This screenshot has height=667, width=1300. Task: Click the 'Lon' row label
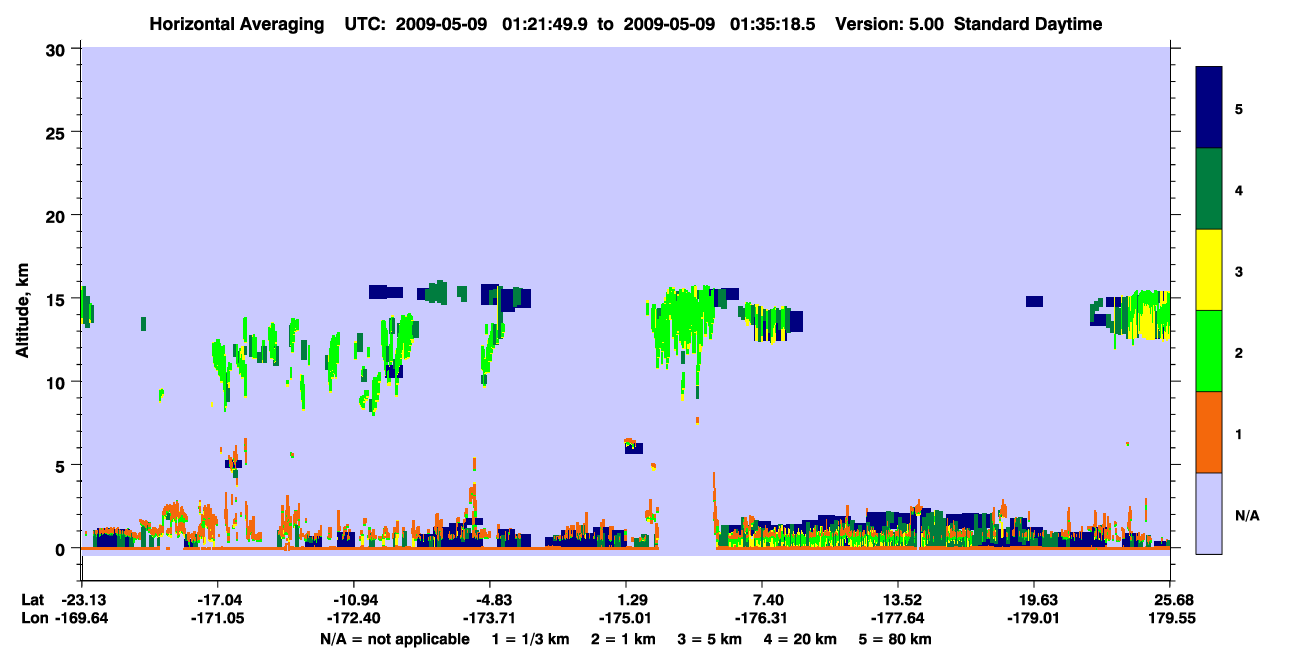click(33, 619)
